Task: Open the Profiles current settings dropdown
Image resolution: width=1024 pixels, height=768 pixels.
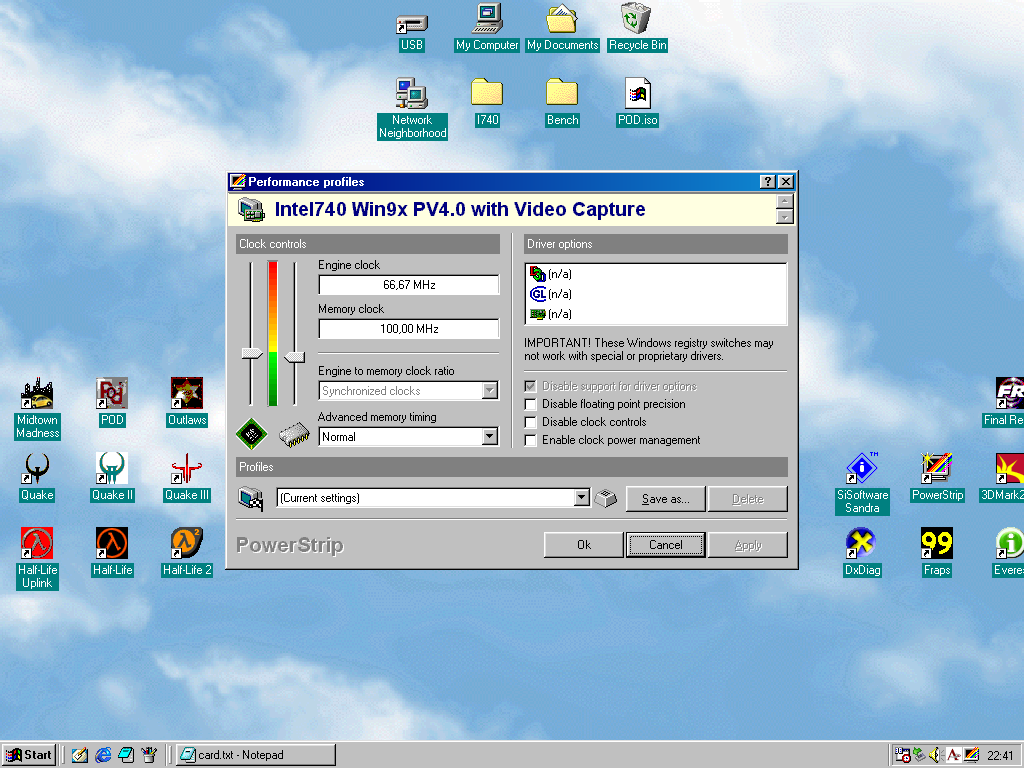Action: pyautogui.click(x=582, y=498)
